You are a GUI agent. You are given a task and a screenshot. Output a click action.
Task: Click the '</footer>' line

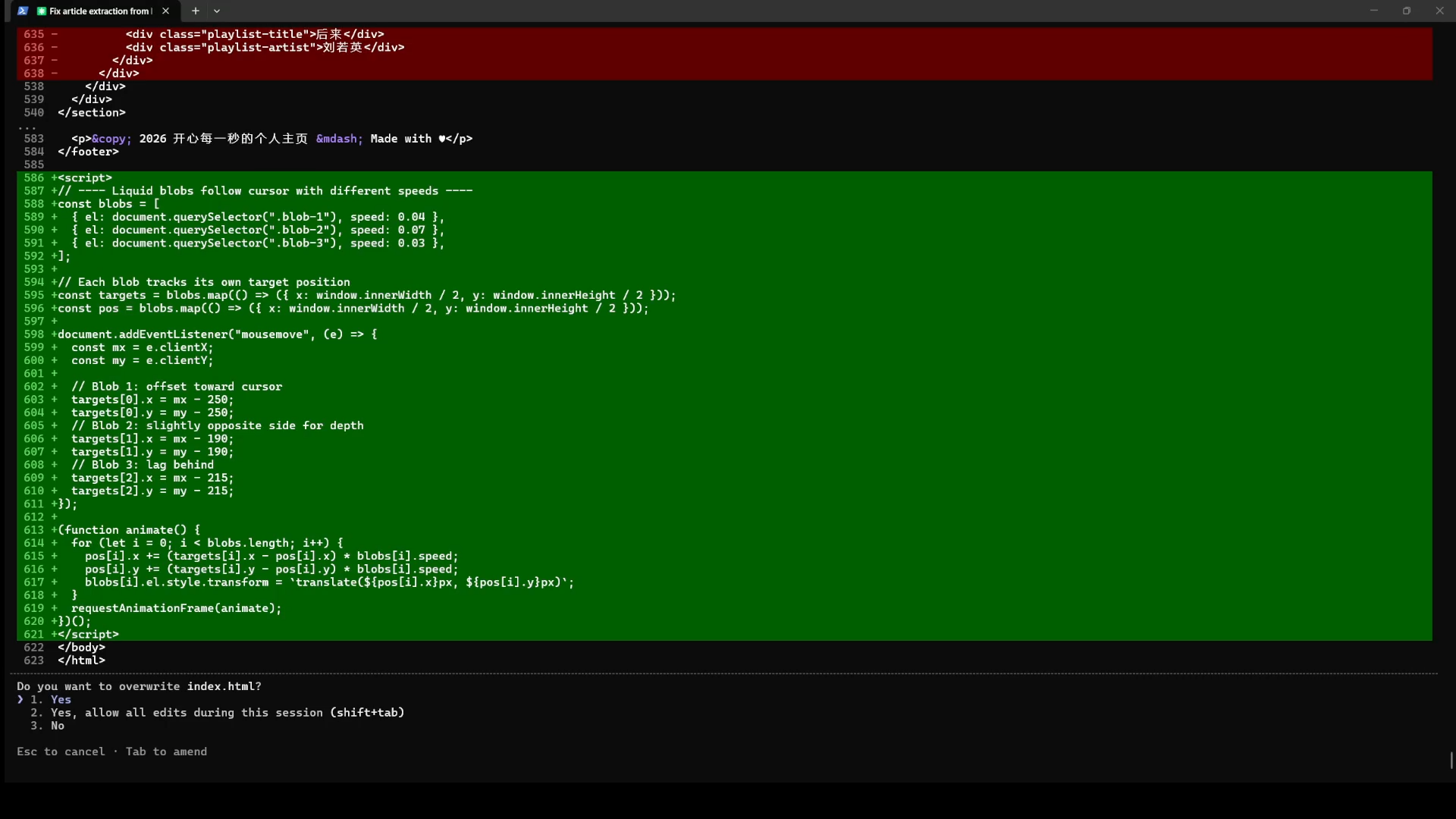[x=88, y=152]
